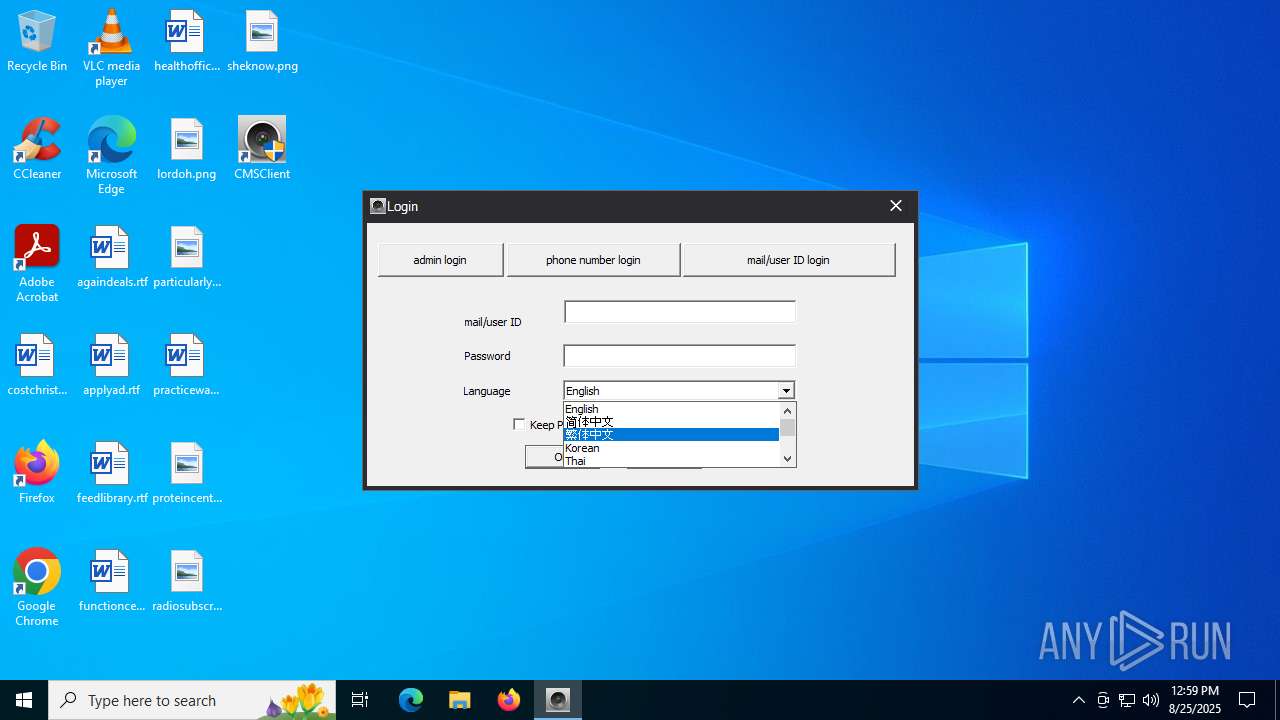The width and height of the screenshot is (1280, 720).
Task: Launch Edge from the taskbar
Action: 411,700
